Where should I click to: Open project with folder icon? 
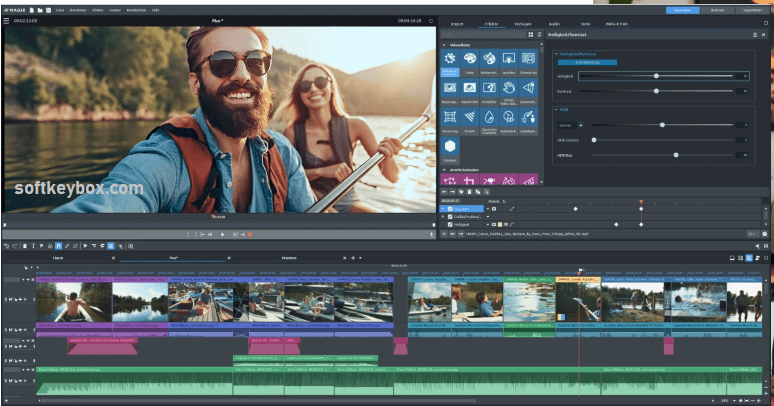[40, 10]
